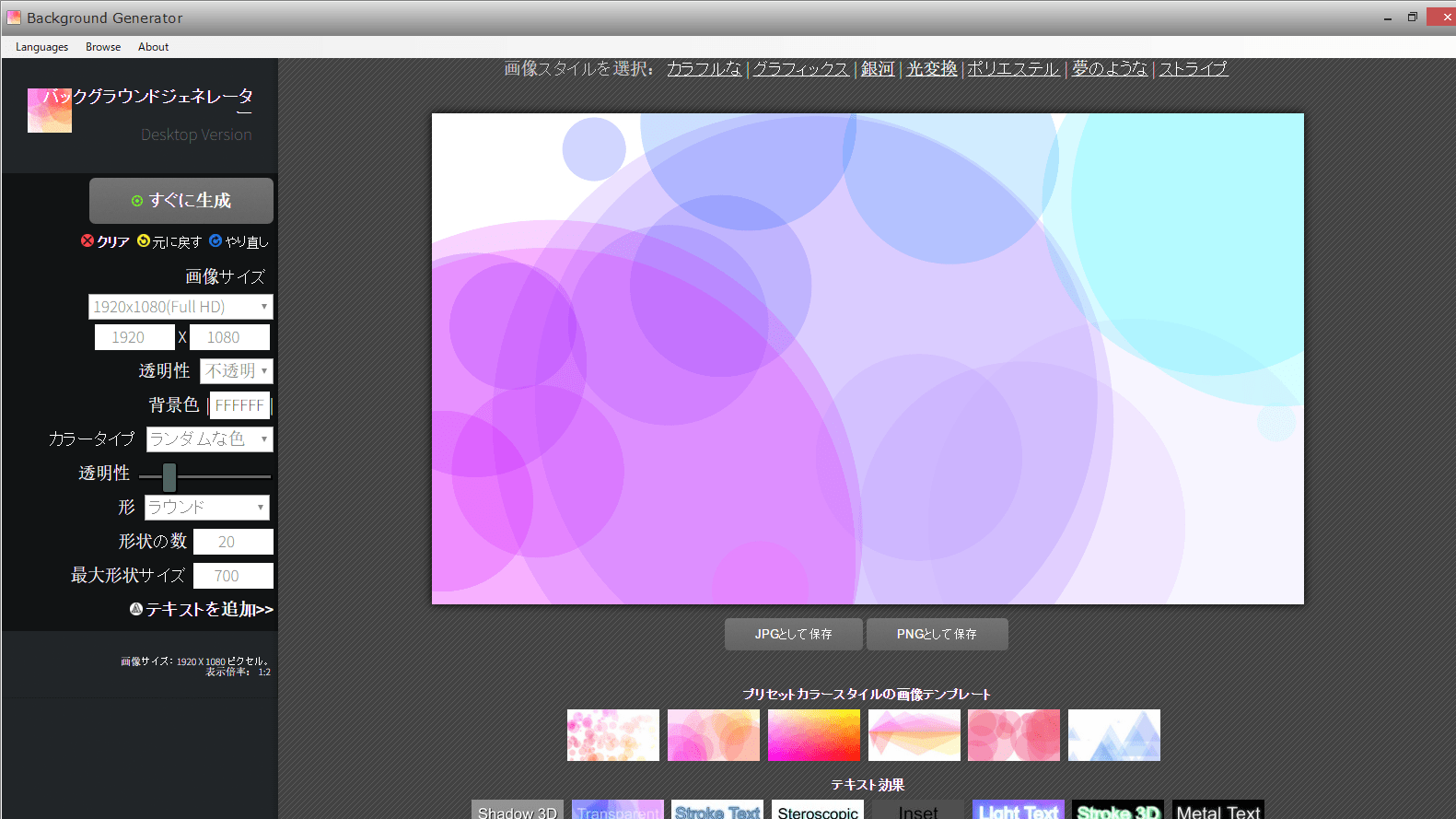Restore down the Background Generator window
The height and width of the screenshot is (819, 1456).
coord(1413,18)
